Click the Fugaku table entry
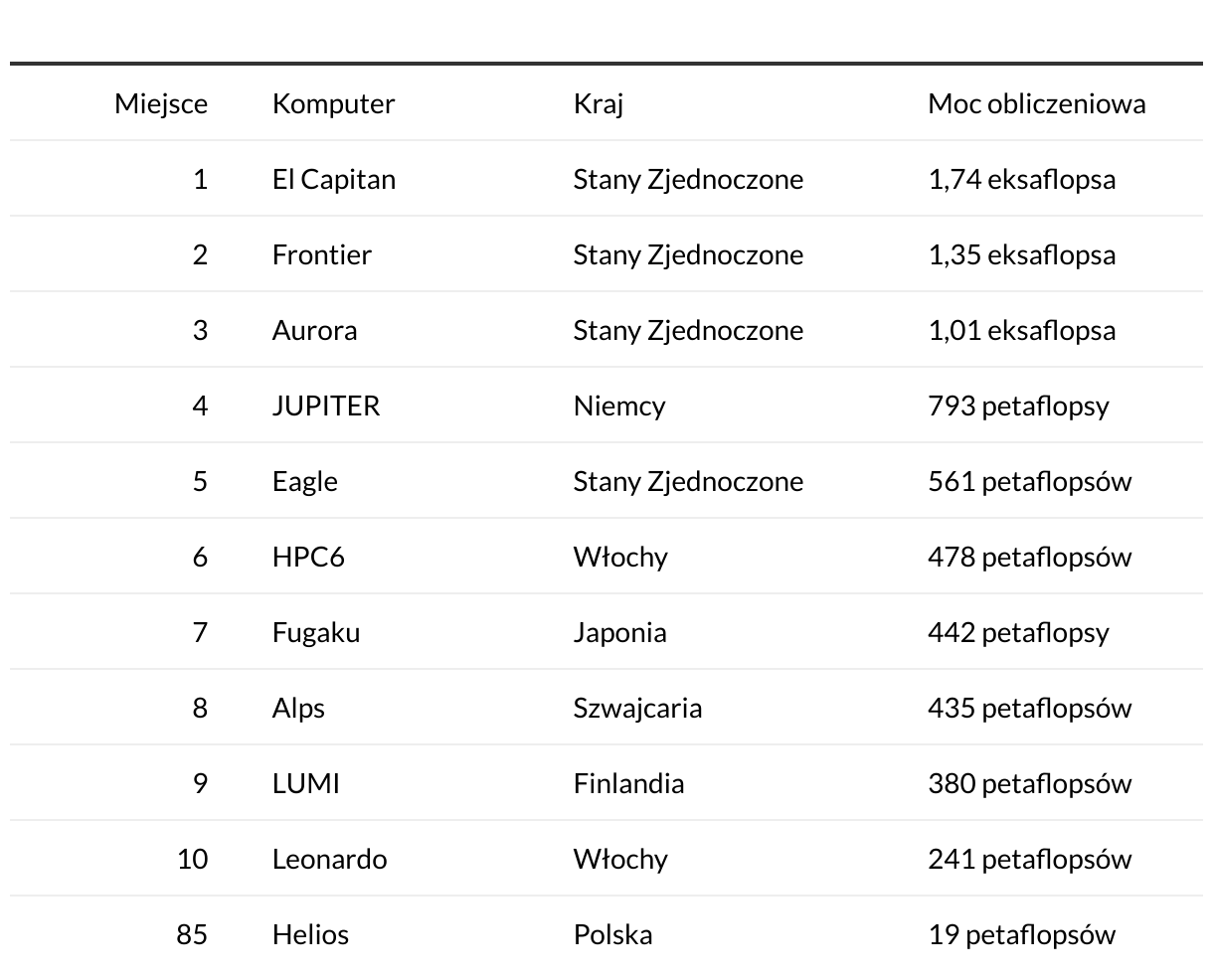 pyautogui.click(x=316, y=632)
